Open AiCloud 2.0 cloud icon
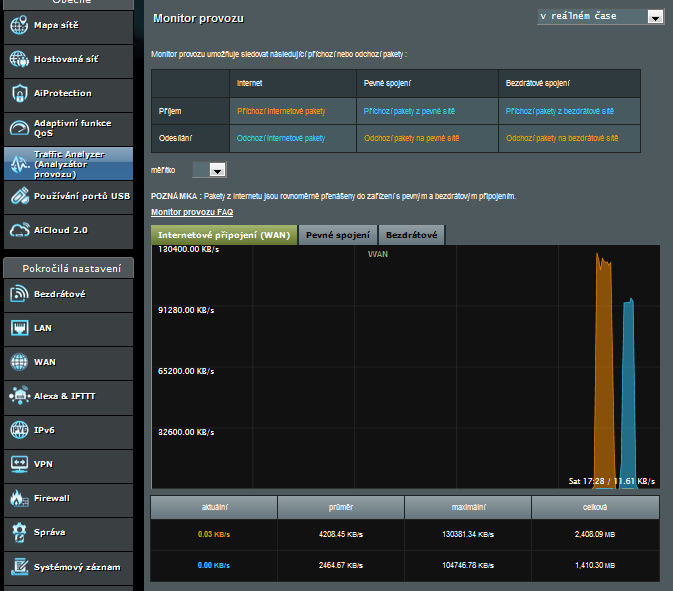 point(18,230)
